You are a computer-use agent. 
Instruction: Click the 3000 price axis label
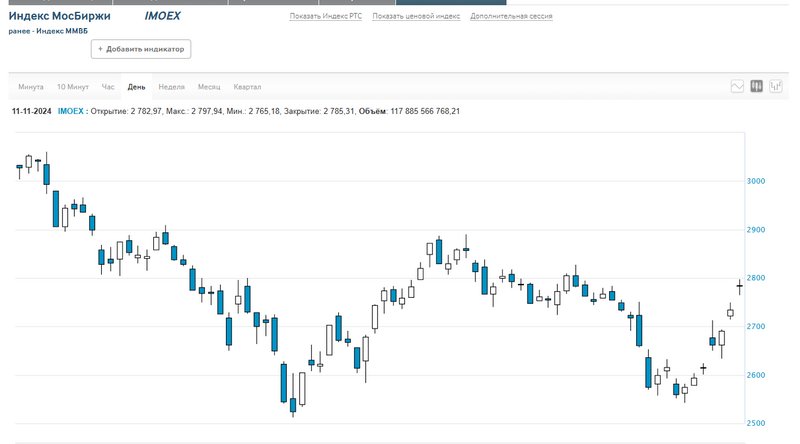[756, 181]
